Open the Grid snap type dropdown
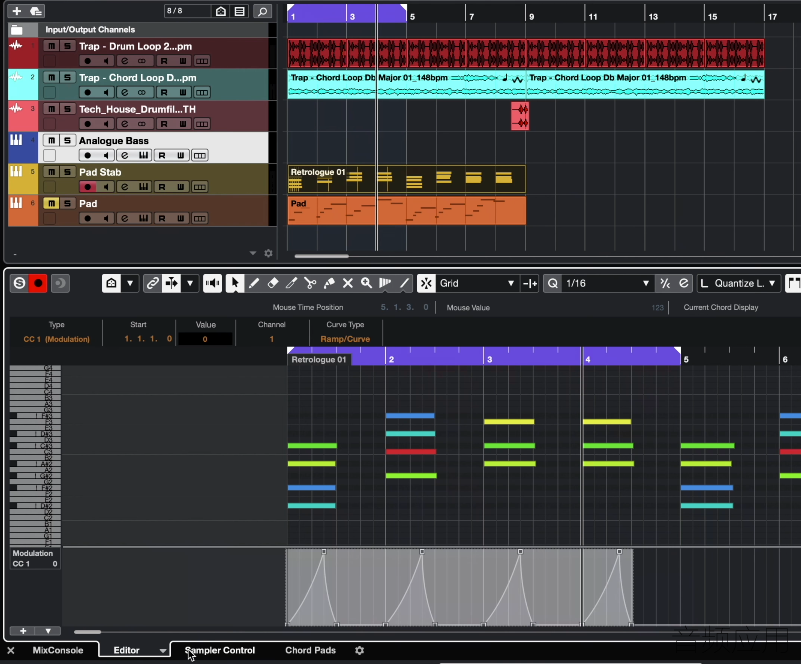Viewport: 801px width, 664px height. tap(475, 283)
